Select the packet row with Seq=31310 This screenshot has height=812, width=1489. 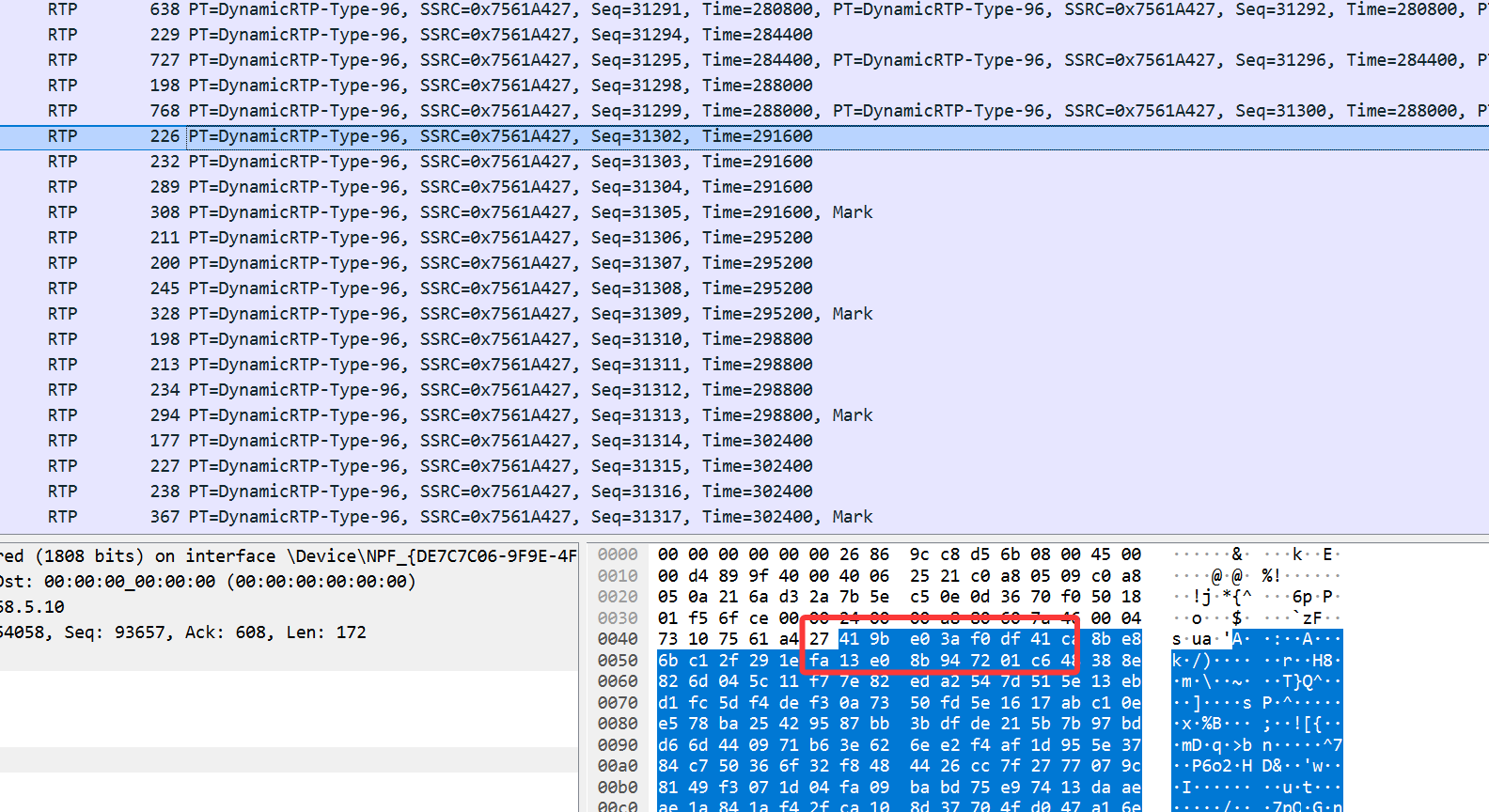(744, 339)
